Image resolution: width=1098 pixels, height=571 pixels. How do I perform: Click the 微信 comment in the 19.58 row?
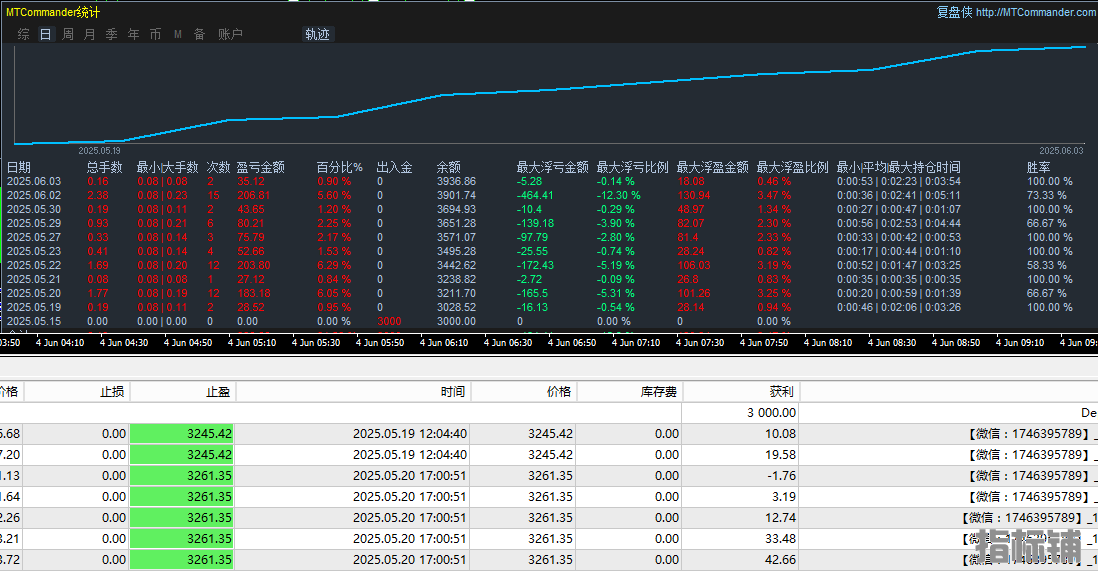(x=1031, y=455)
